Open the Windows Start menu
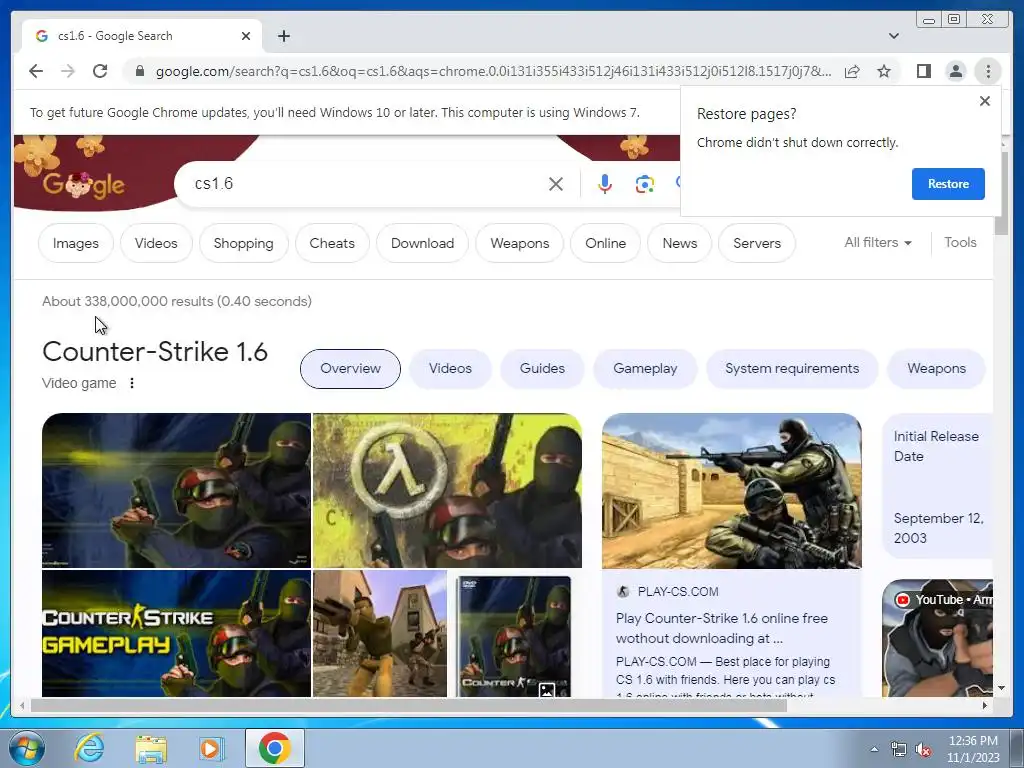This screenshot has height=768, width=1024. [x=27, y=748]
